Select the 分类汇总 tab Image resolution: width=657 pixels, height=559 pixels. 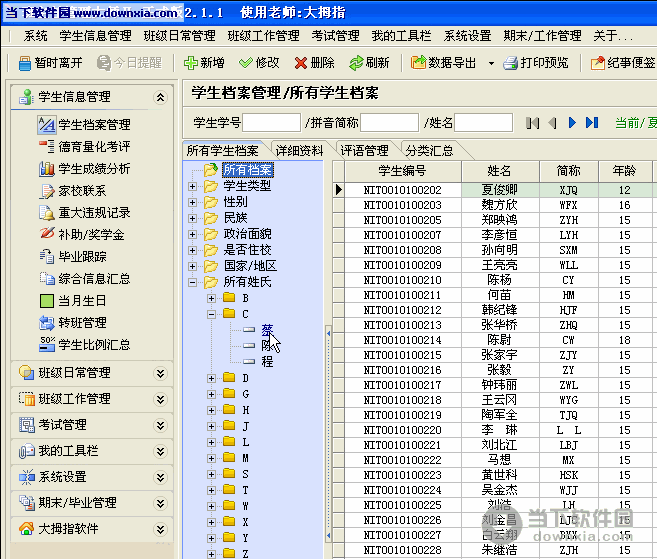pyautogui.click(x=429, y=151)
